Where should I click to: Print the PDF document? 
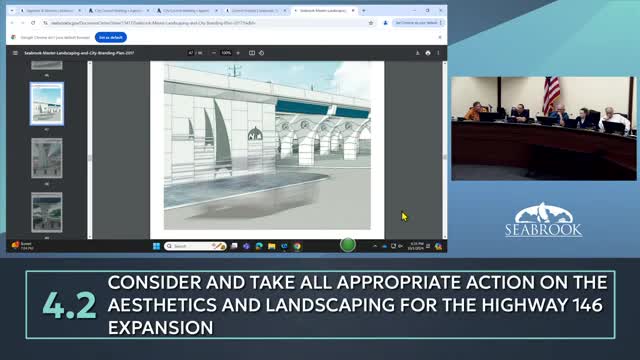pyautogui.click(x=428, y=53)
